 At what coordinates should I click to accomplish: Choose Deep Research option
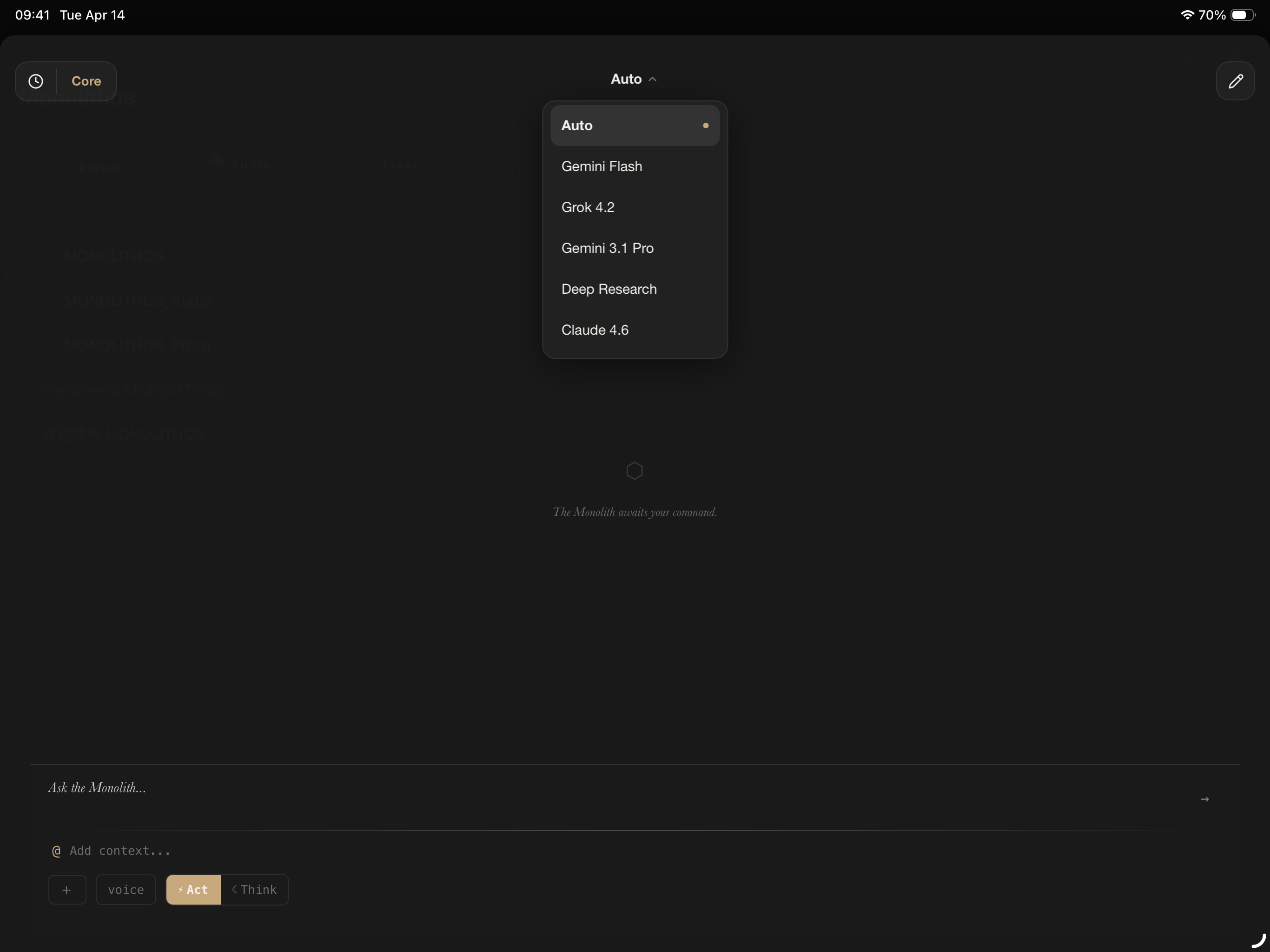coord(635,289)
